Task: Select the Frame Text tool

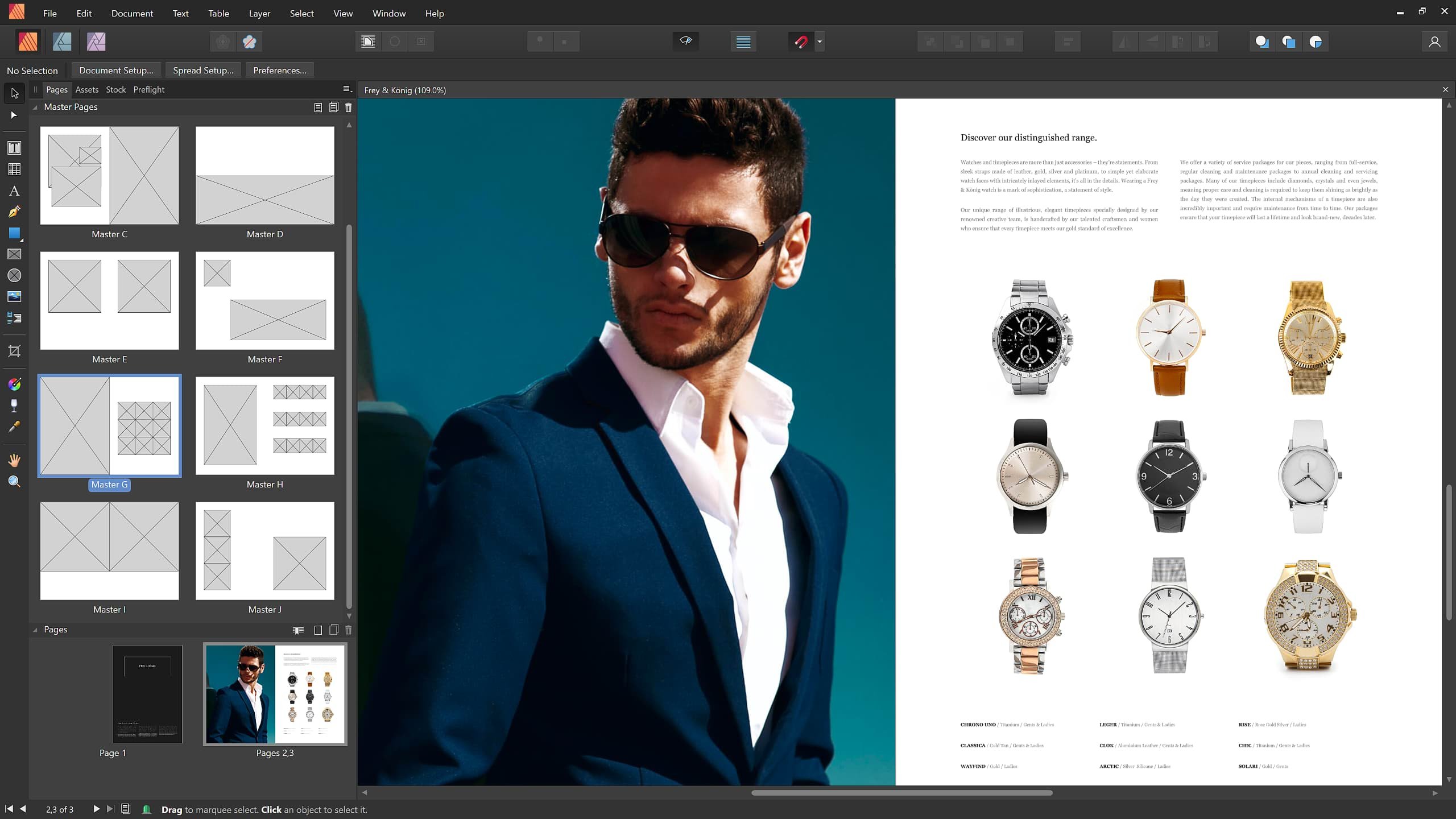Action: (14, 148)
